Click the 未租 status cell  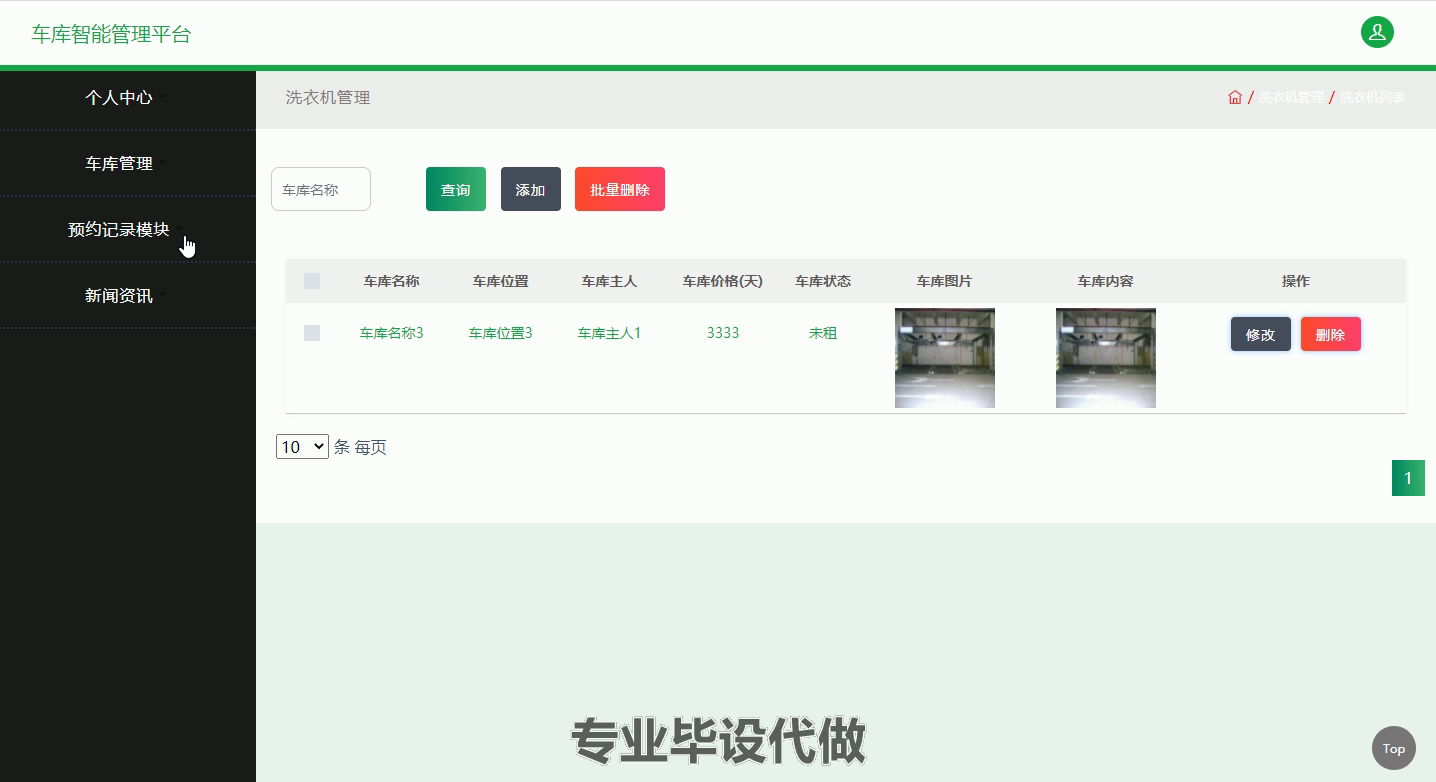coord(823,333)
